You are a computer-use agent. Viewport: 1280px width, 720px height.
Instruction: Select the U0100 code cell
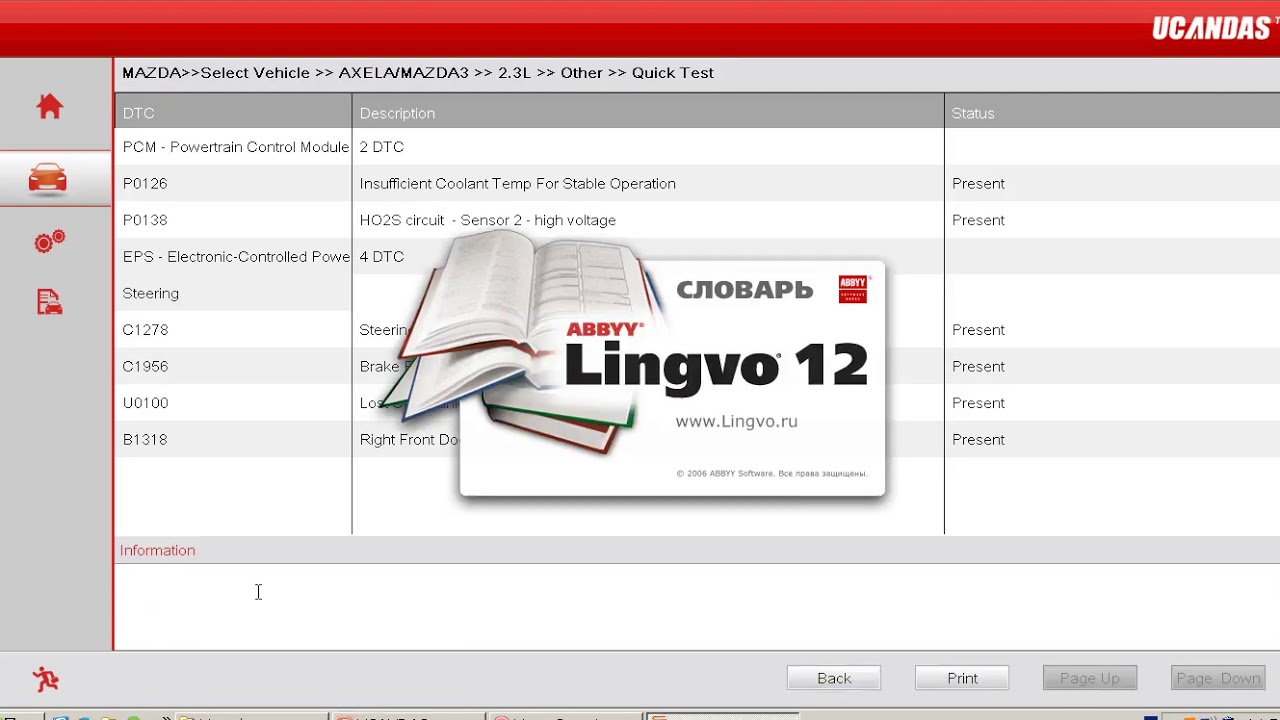(x=145, y=403)
